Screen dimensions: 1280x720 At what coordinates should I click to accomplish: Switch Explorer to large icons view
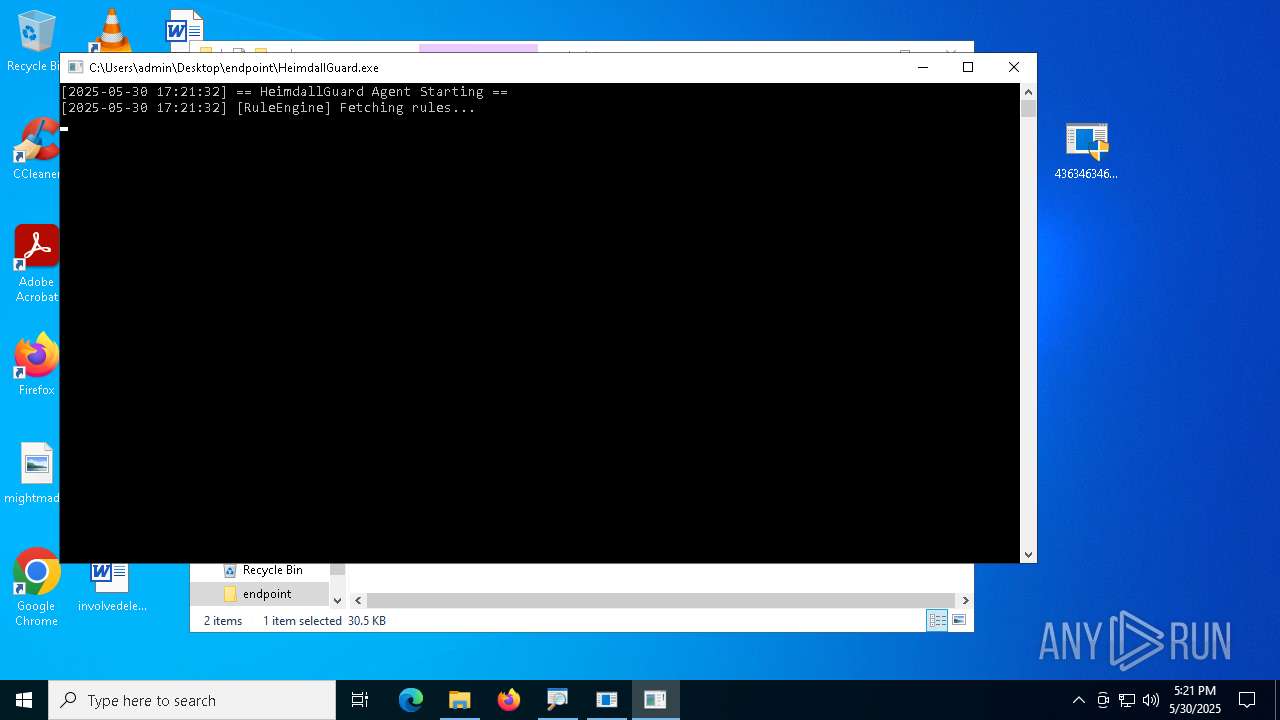[x=958, y=621]
